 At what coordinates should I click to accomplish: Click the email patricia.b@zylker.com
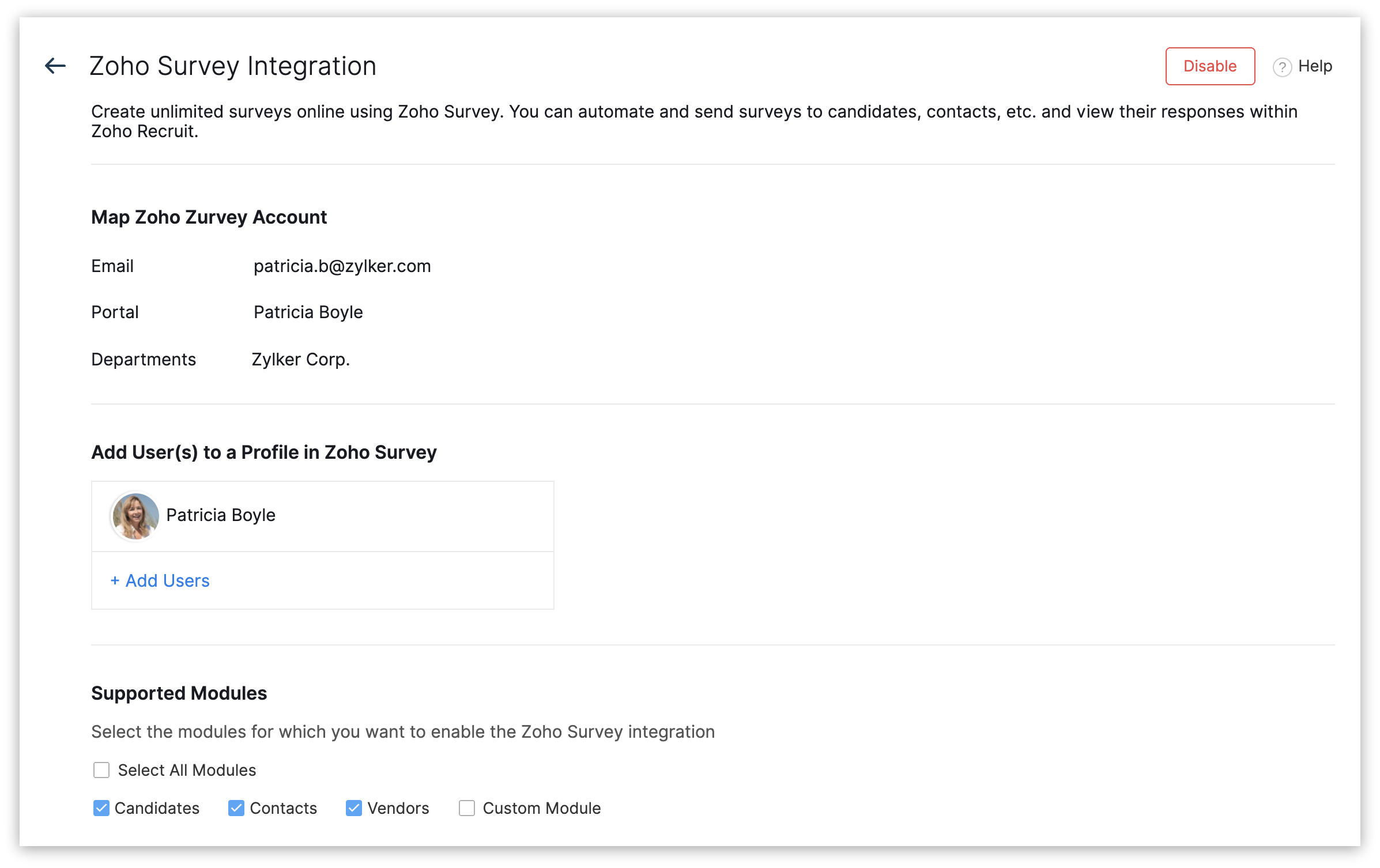[342, 266]
